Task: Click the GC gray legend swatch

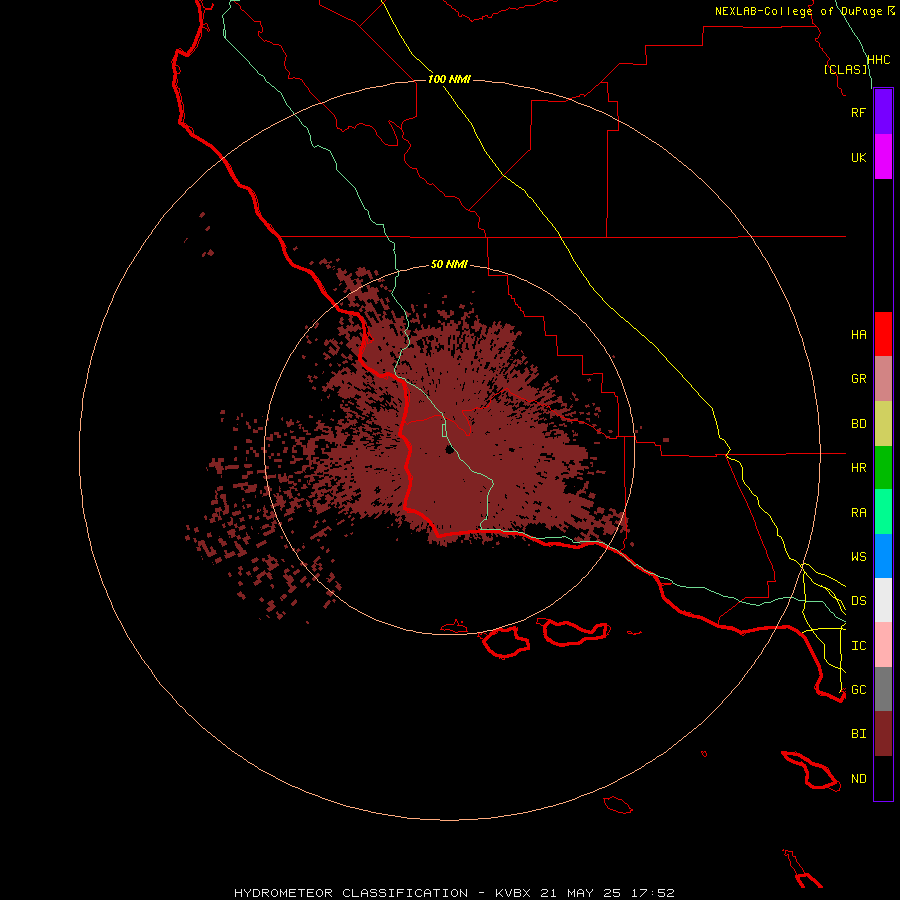Action: (883, 689)
